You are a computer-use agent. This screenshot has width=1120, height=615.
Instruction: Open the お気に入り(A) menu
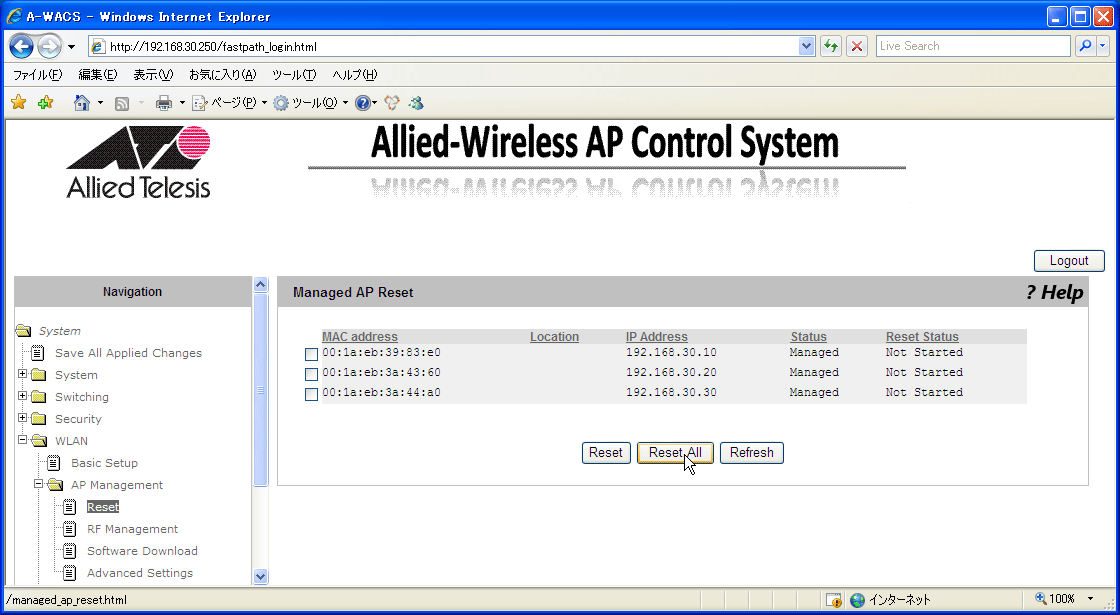click(x=222, y=74)
